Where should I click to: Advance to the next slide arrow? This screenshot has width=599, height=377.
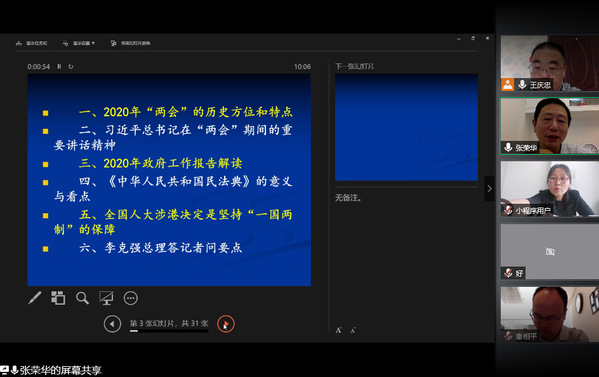point(226,324)
